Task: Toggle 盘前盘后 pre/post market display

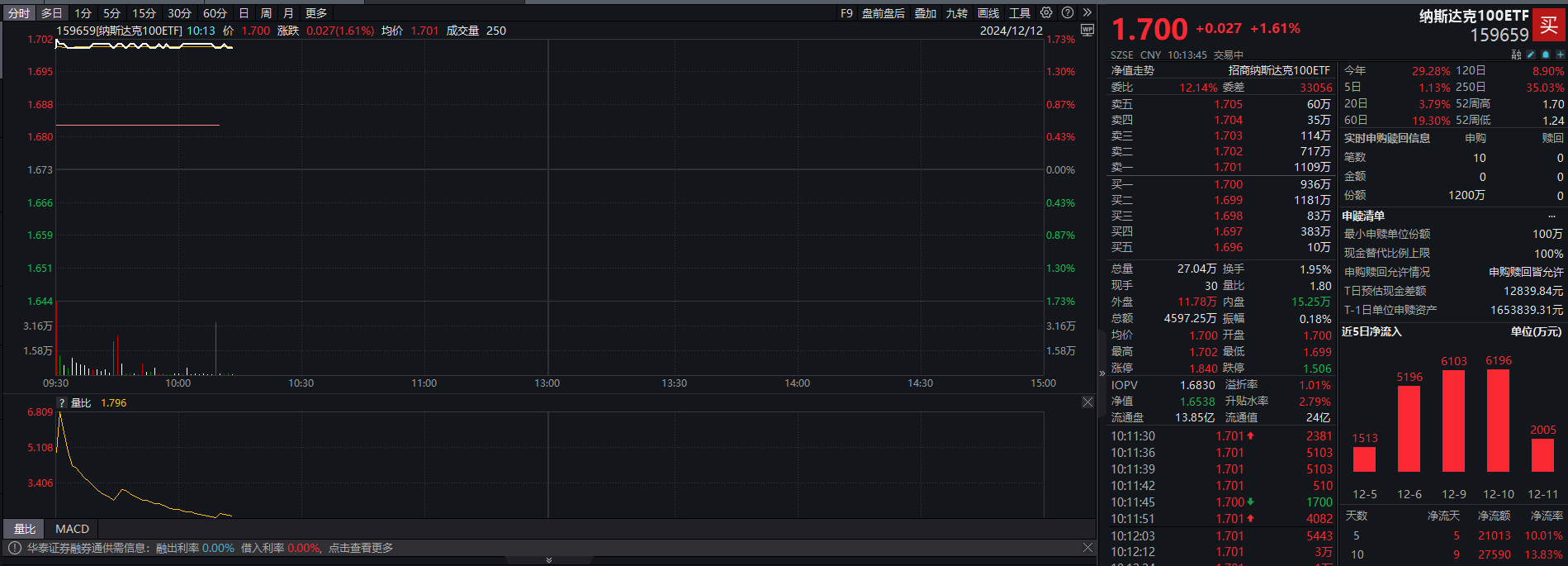Action: 883,13
